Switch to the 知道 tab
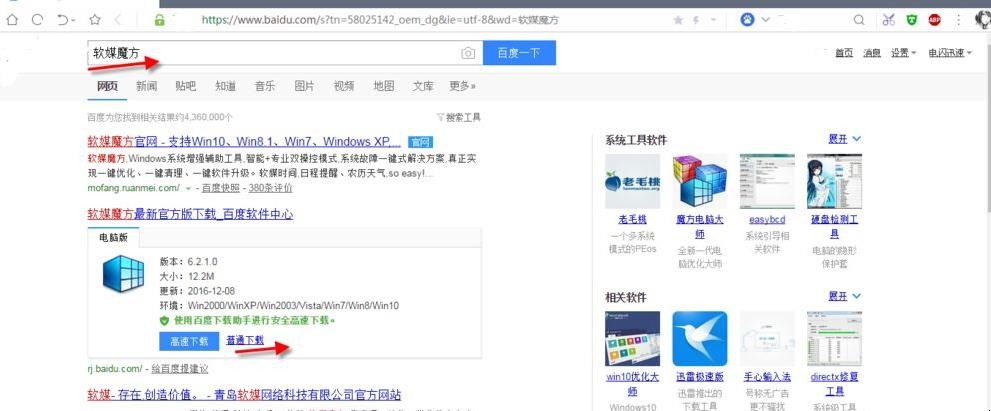Screen dimensions: 991x411 point(225,86)
